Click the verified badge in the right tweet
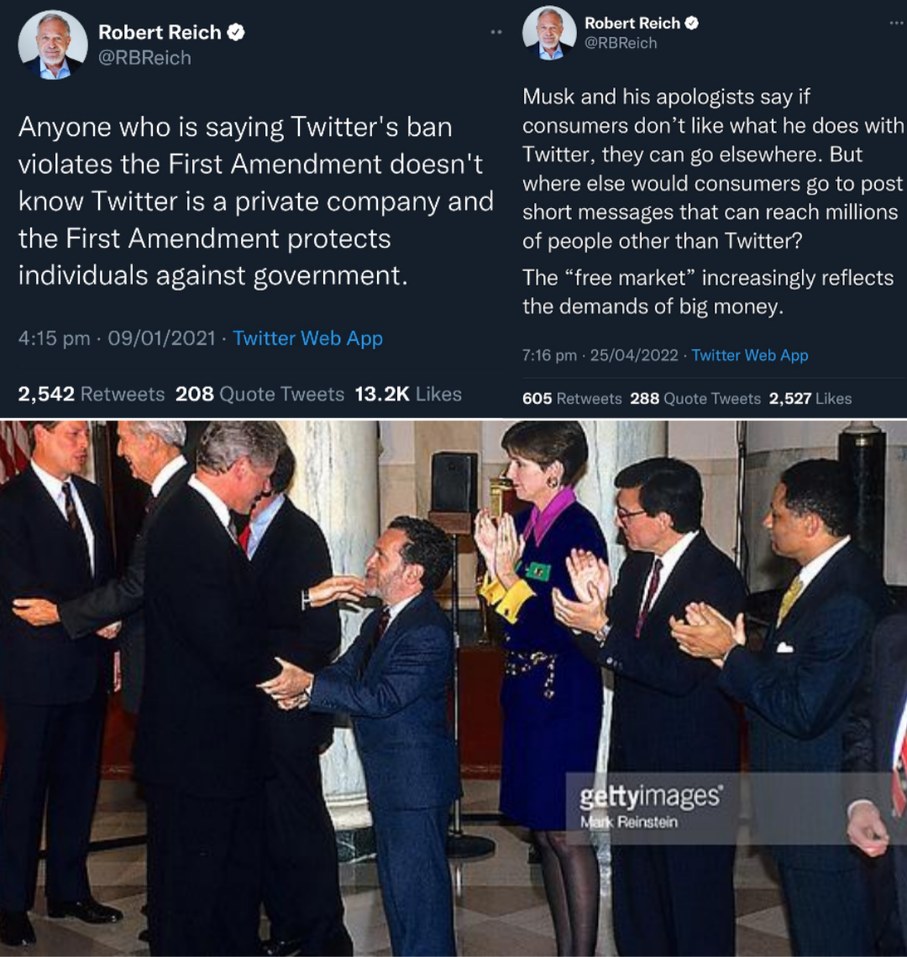Screen dimensions: 907x957 pos(690,23)
